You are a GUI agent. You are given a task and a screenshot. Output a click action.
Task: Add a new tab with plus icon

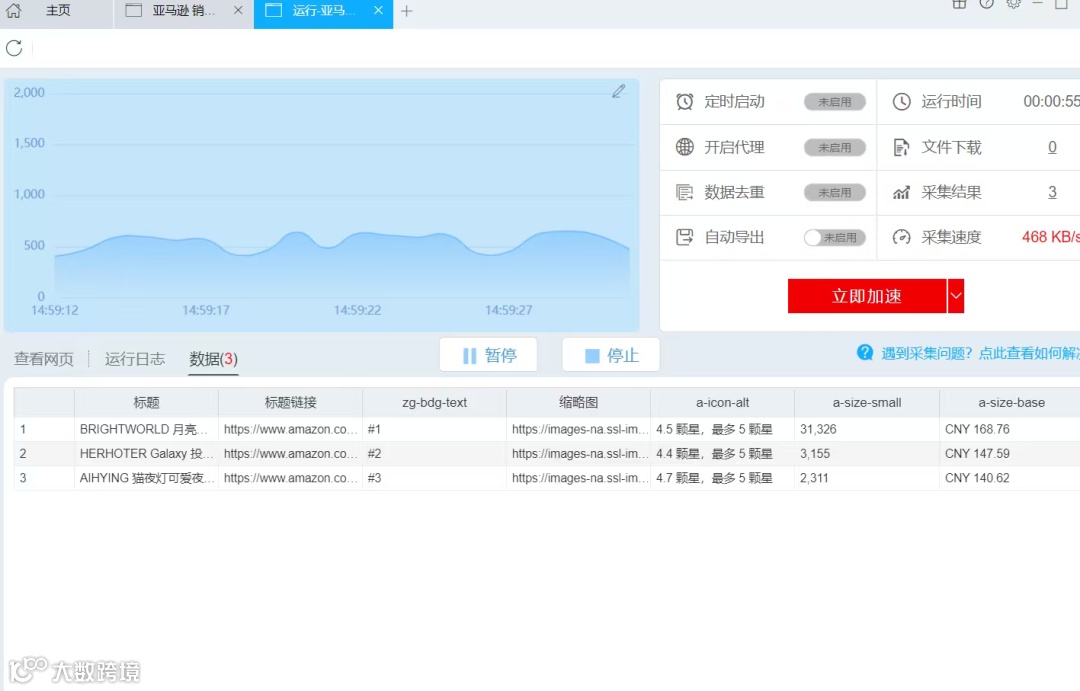(x=406, y=11)
